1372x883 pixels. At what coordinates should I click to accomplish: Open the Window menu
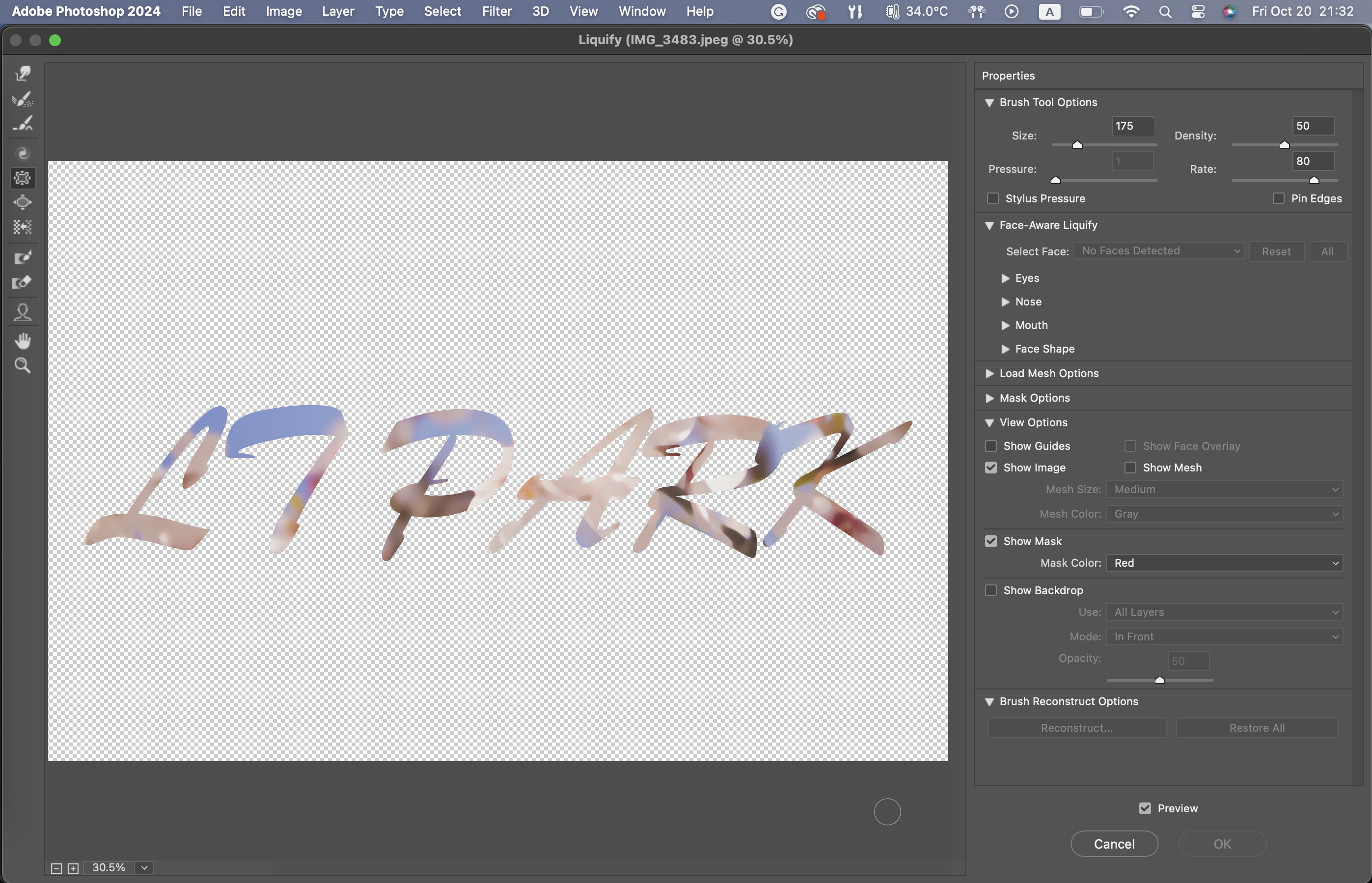point(642,11)
